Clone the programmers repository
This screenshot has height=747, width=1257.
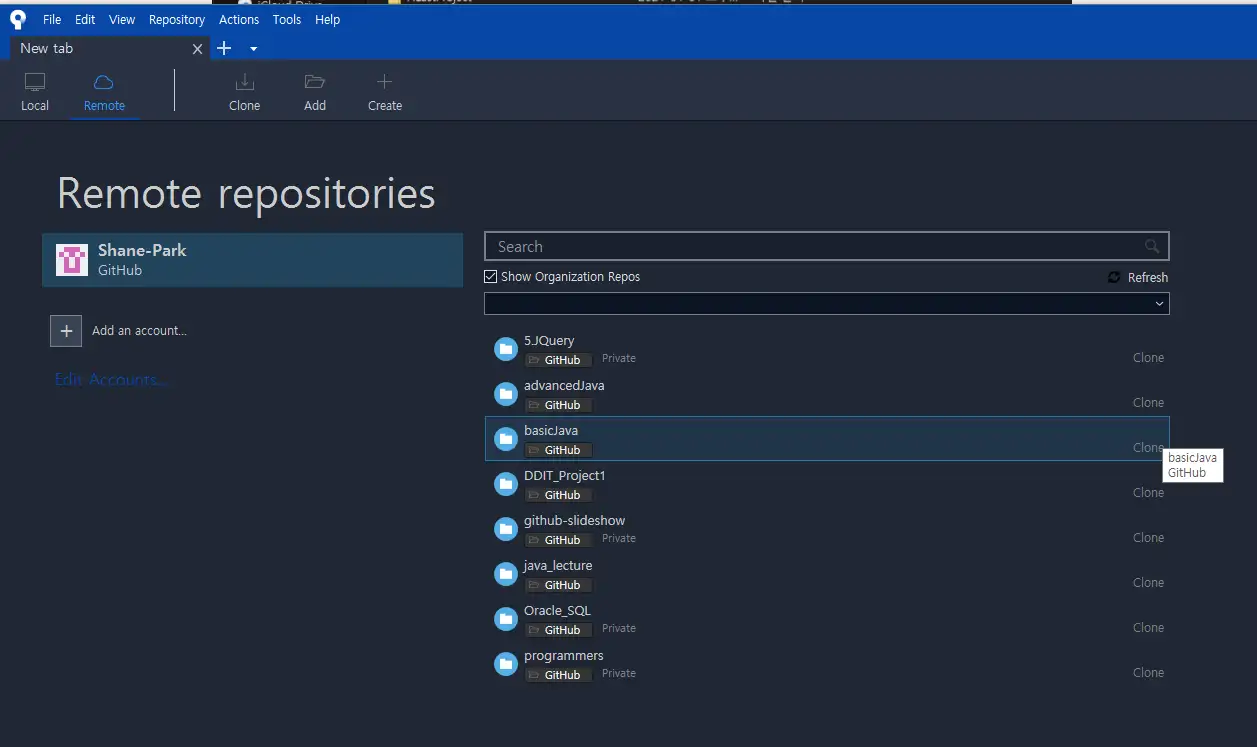(1148, 673)
